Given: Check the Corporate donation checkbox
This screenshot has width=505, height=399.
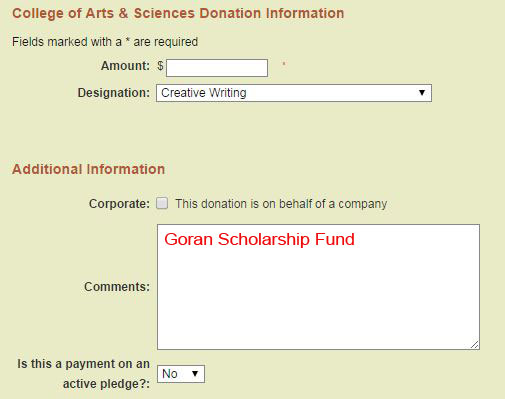Looking at the screenshot, I should tap(162, 203).
